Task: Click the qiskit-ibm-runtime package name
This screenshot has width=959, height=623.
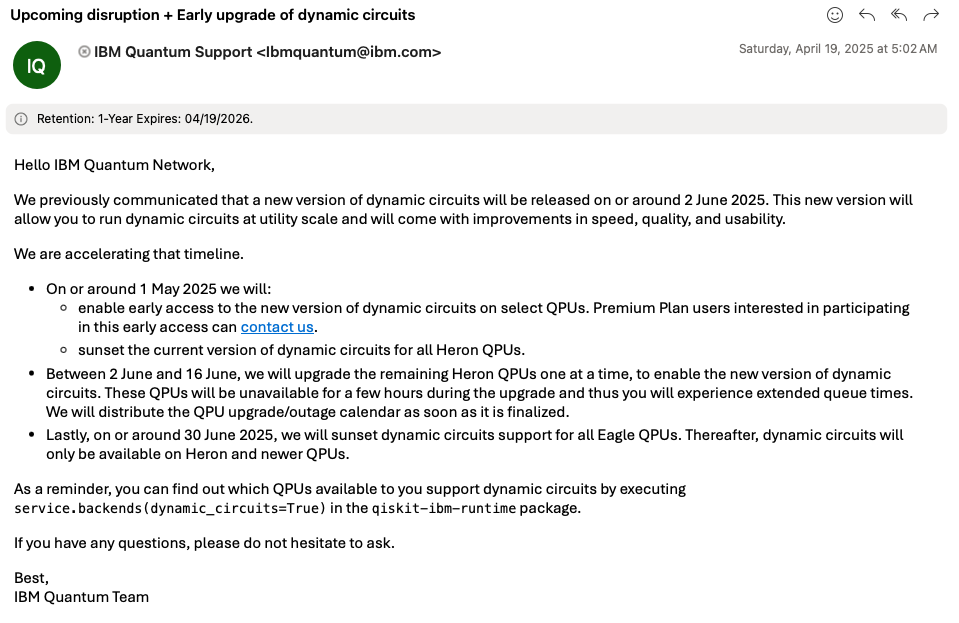Action: (x=444, y=508)
